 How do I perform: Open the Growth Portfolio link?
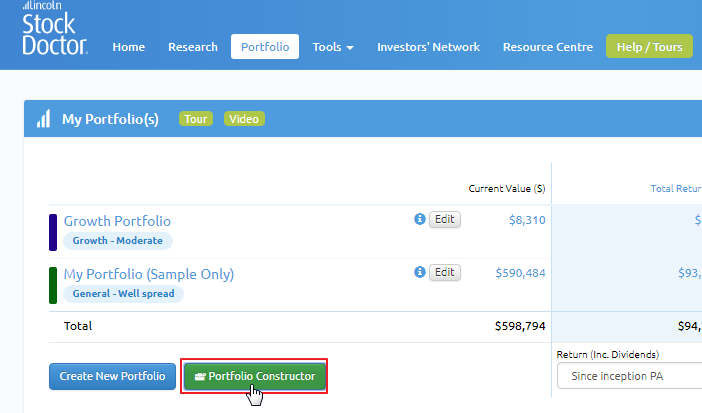point(117,221)
